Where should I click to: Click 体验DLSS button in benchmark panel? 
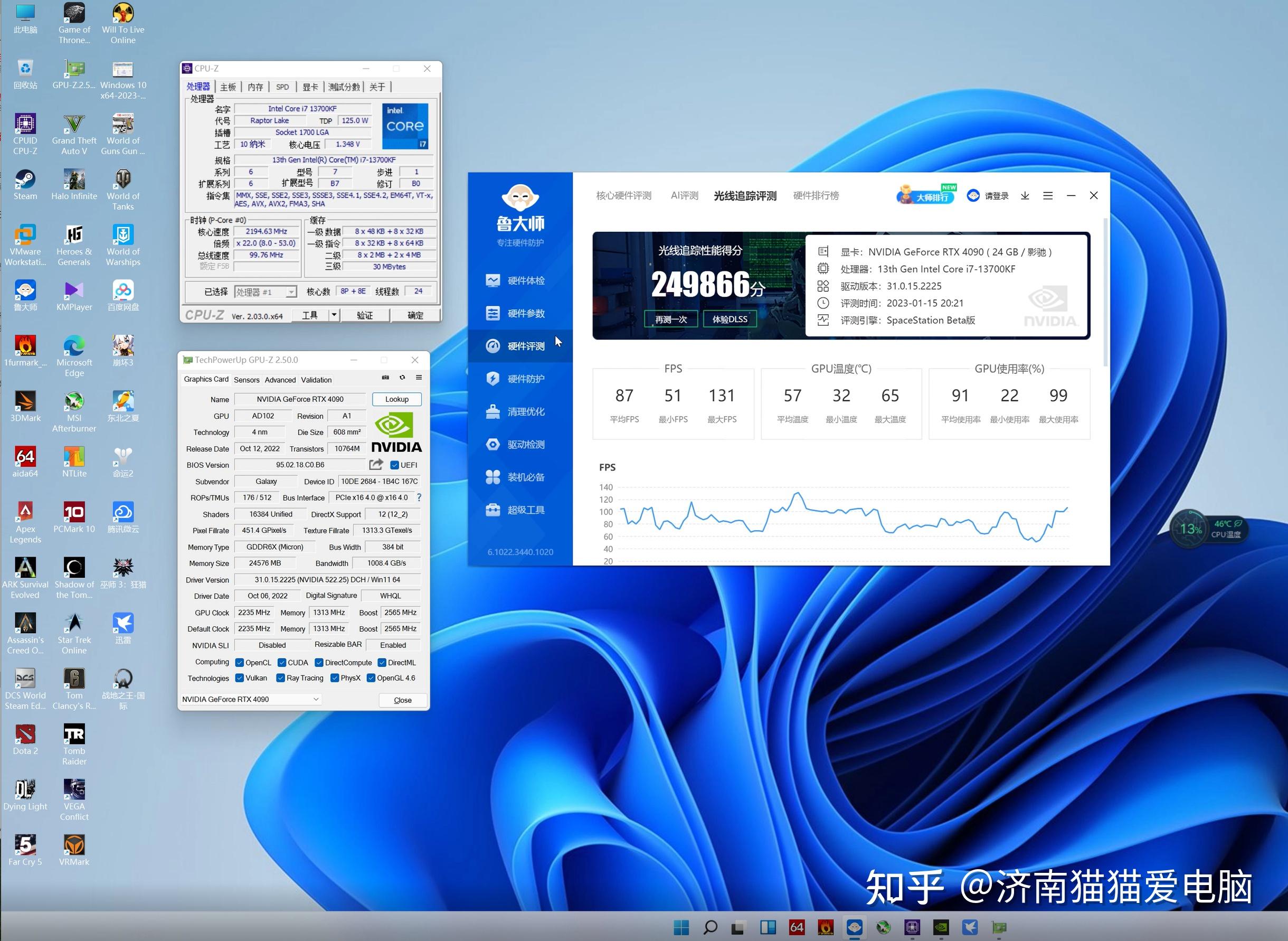tap(732, 319)
